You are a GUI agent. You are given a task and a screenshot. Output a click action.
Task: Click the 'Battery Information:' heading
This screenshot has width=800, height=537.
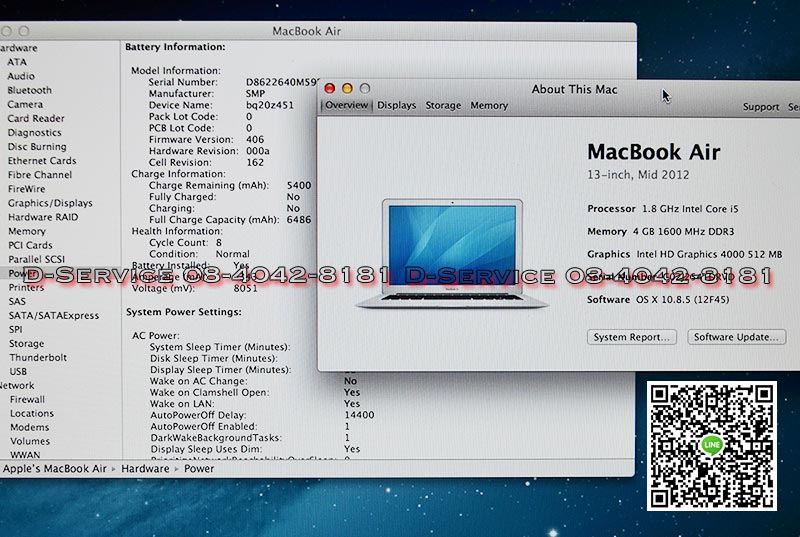(x=175, y=47)
